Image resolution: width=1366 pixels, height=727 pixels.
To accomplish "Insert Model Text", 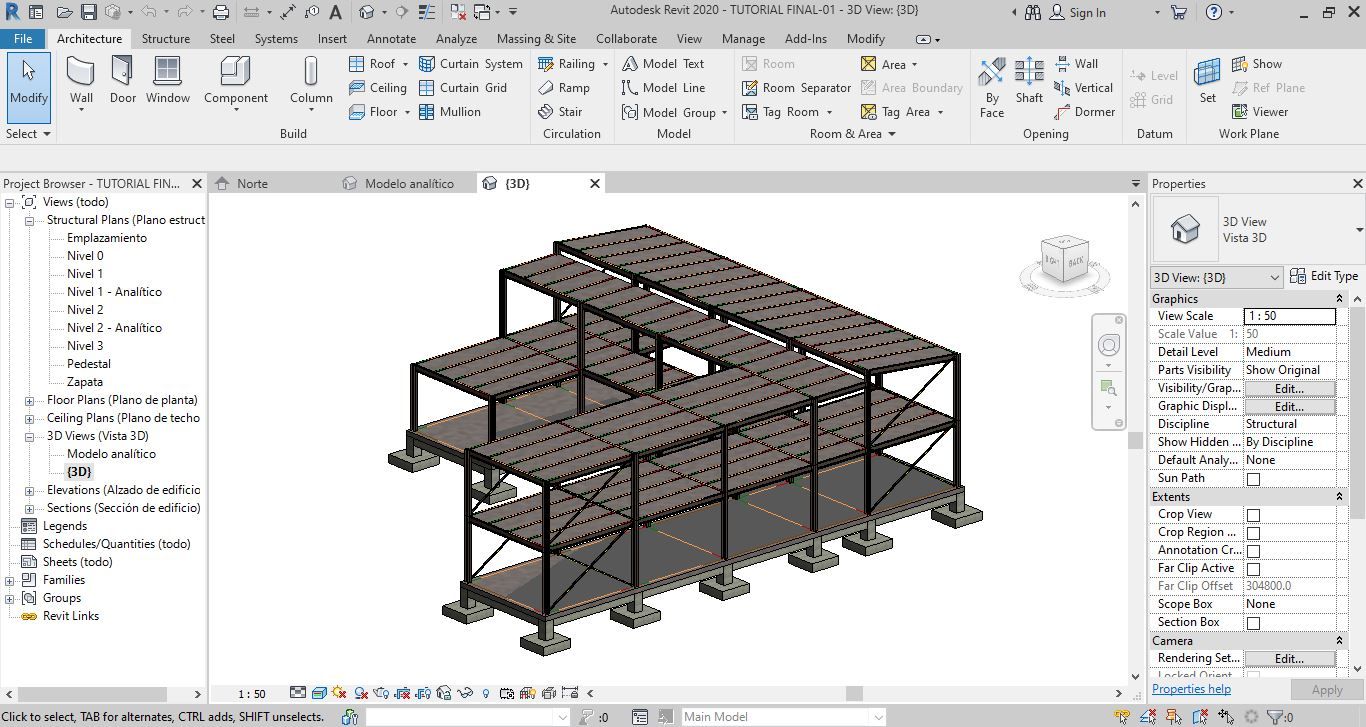I will (663, 64).
